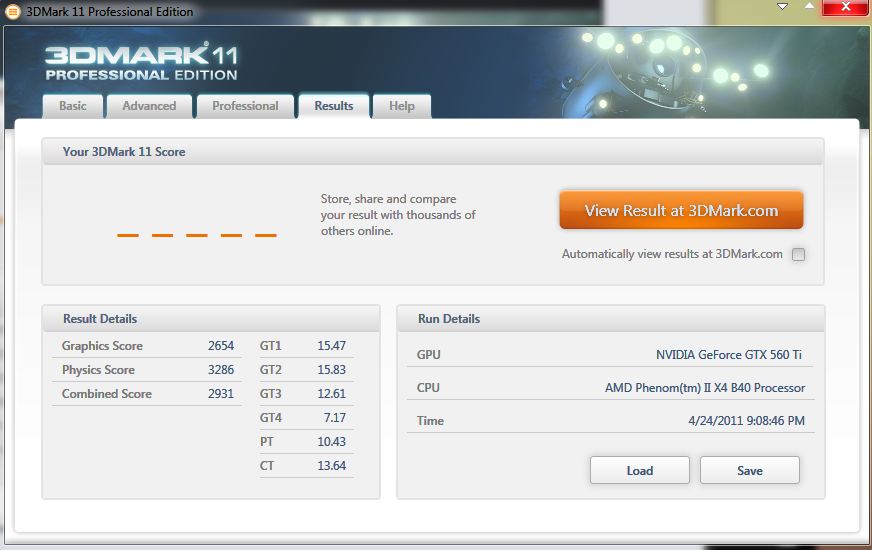Click the Run Details panel header
This screenshot has height=550, width=872.
click(x=611, y=319)
